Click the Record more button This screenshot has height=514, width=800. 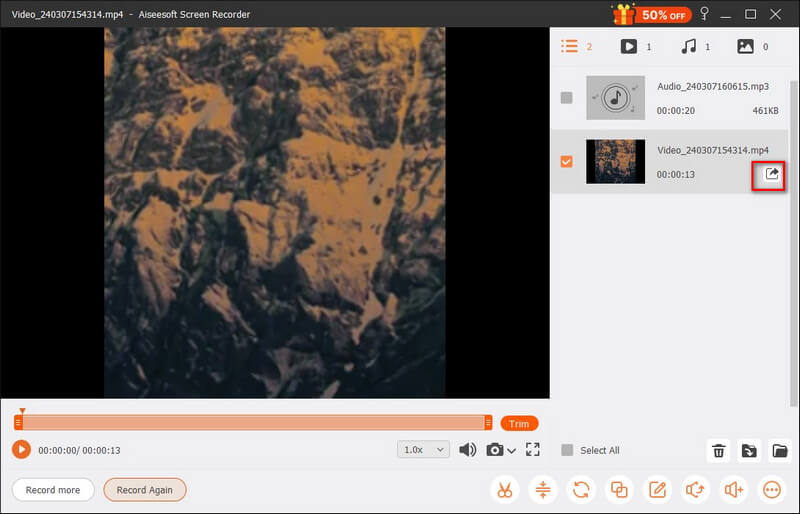[x=53, y=490]
